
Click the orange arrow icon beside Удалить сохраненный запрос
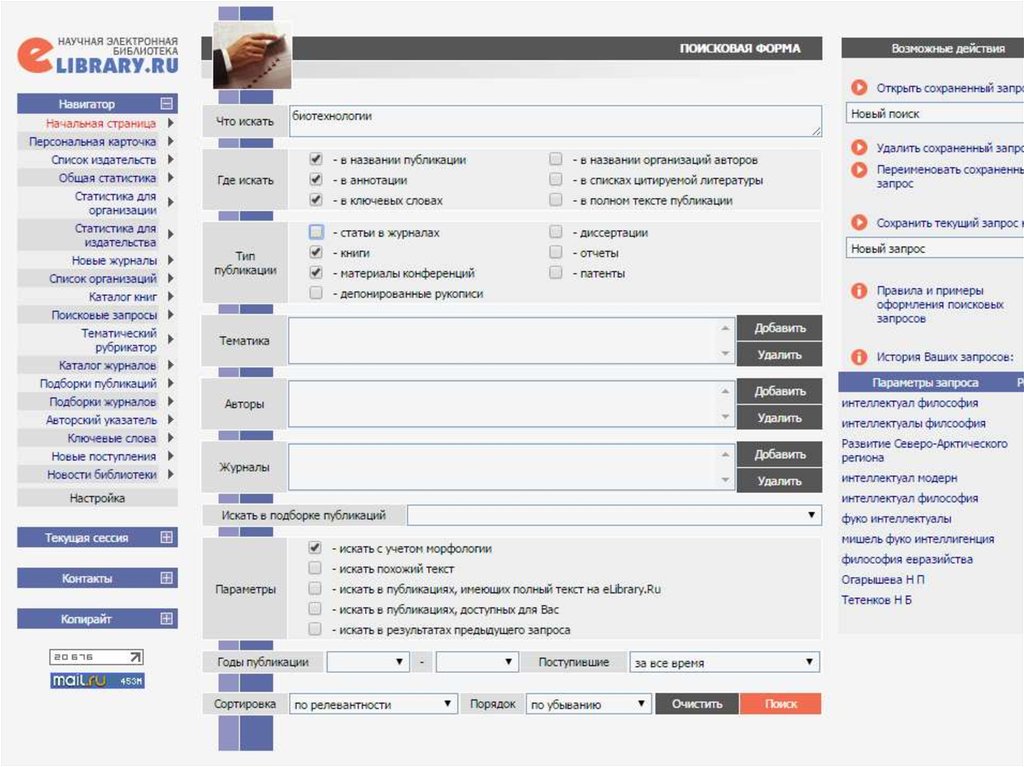[859, 147]
